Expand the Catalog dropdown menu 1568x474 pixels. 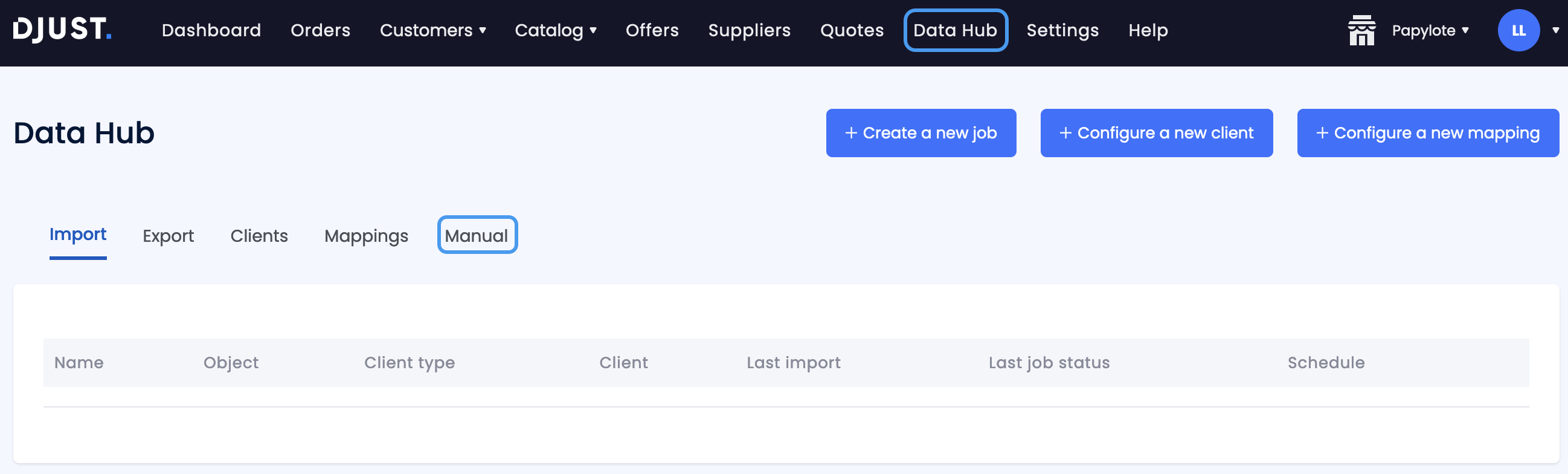(x=555, y=30)
